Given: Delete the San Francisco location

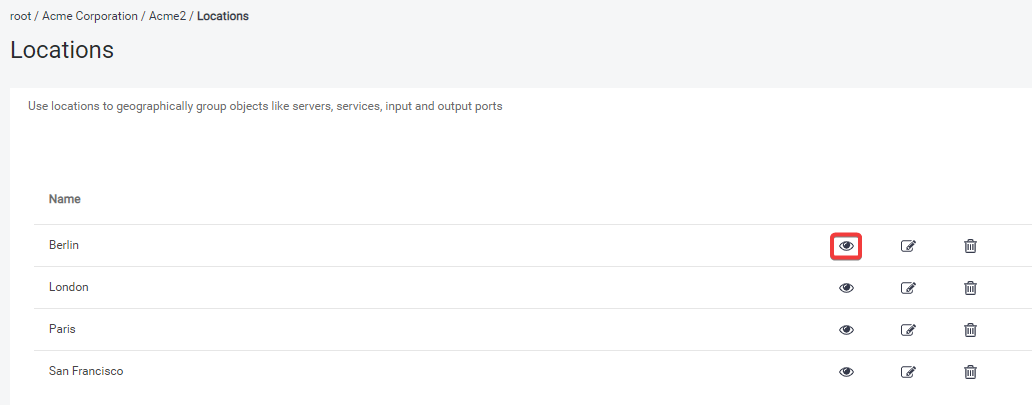Looking at the screenshot, I should [x=970, y=372].
